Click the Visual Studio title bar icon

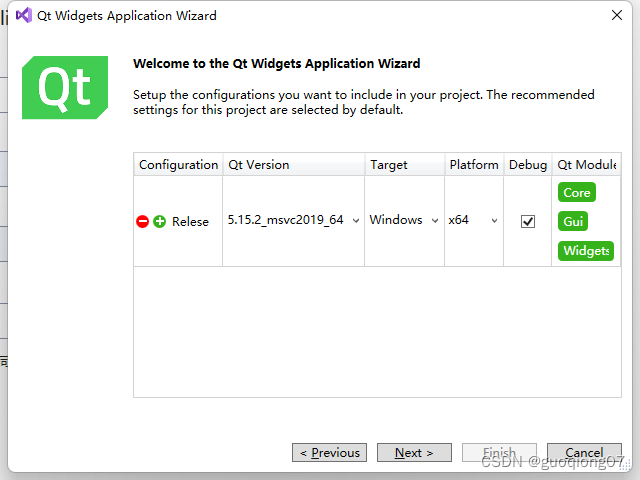[24, 16]
